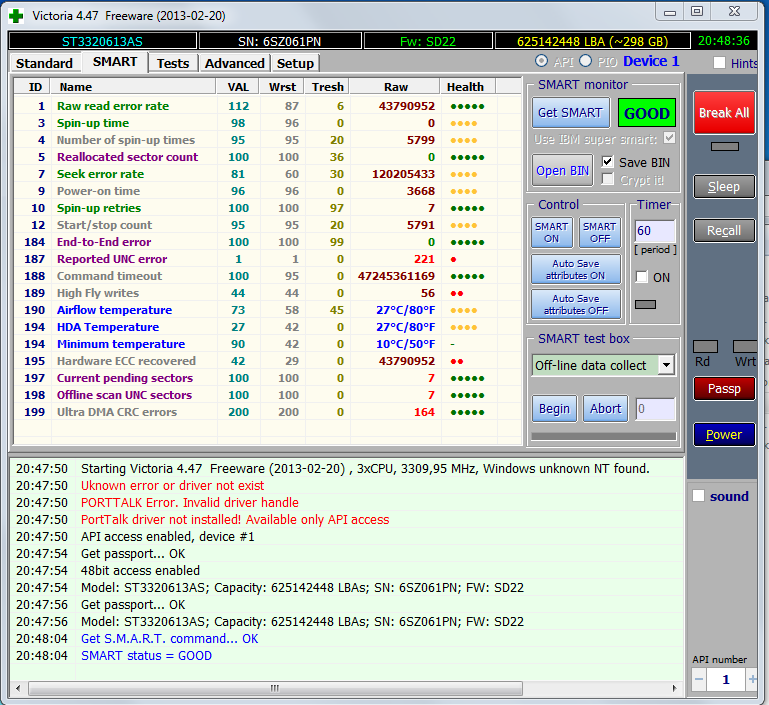The height and width of the screenshot is (705, 769).
Task: Click the SMART test progress bar
Action: (604, 436)
